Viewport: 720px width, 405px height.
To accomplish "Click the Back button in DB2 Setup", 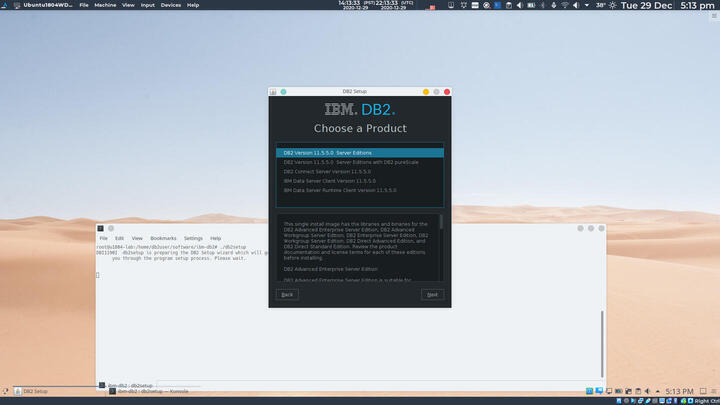I will point(287,295).
